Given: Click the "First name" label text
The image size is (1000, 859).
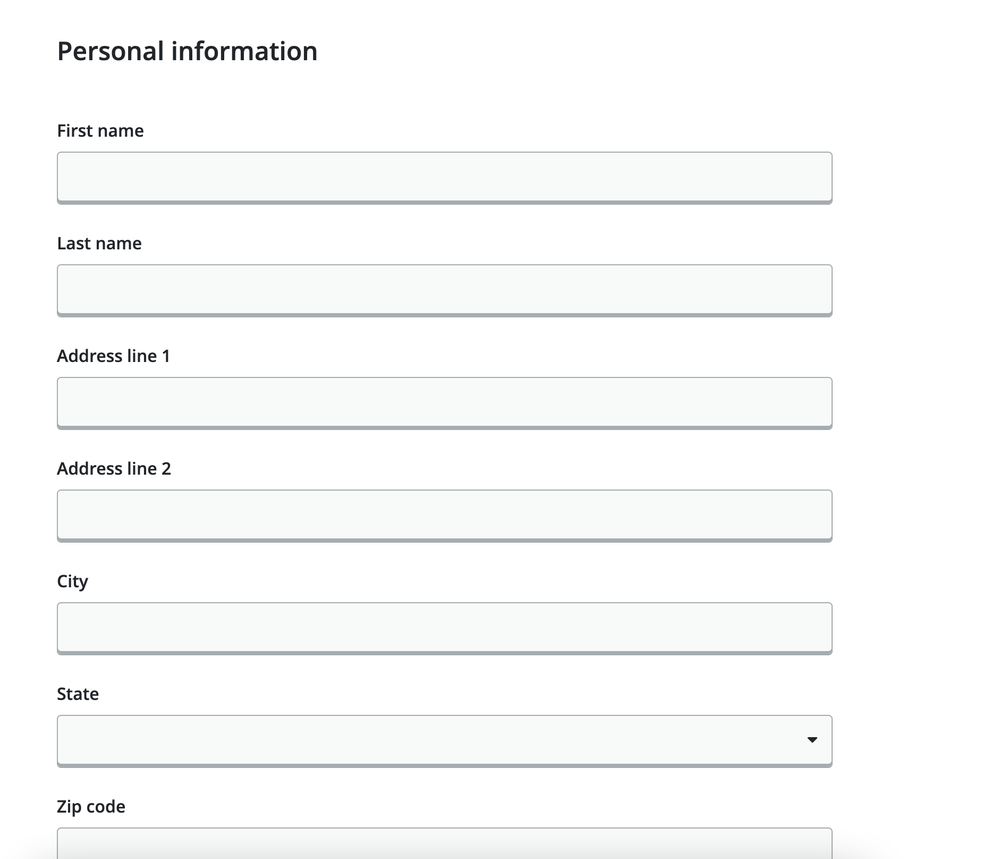Looking at the screenshot, I should [x=100, y=131].
